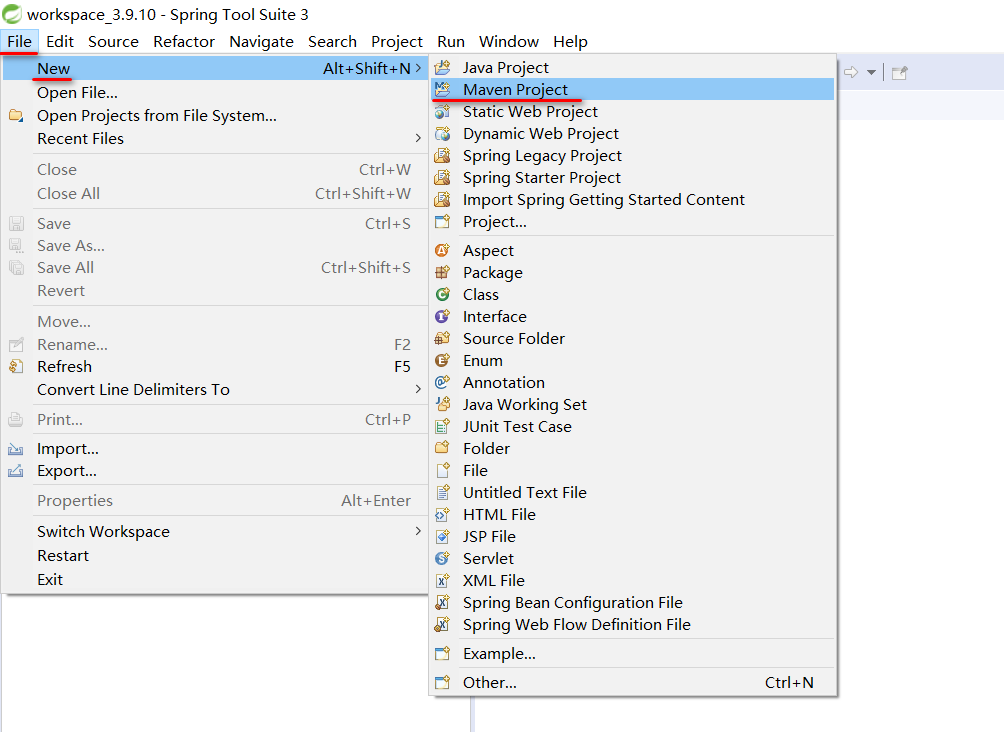Select Project... in the New submenu
Image resolution: width=1004 pixels, height=732 pixels.
(x=632, y=222)
